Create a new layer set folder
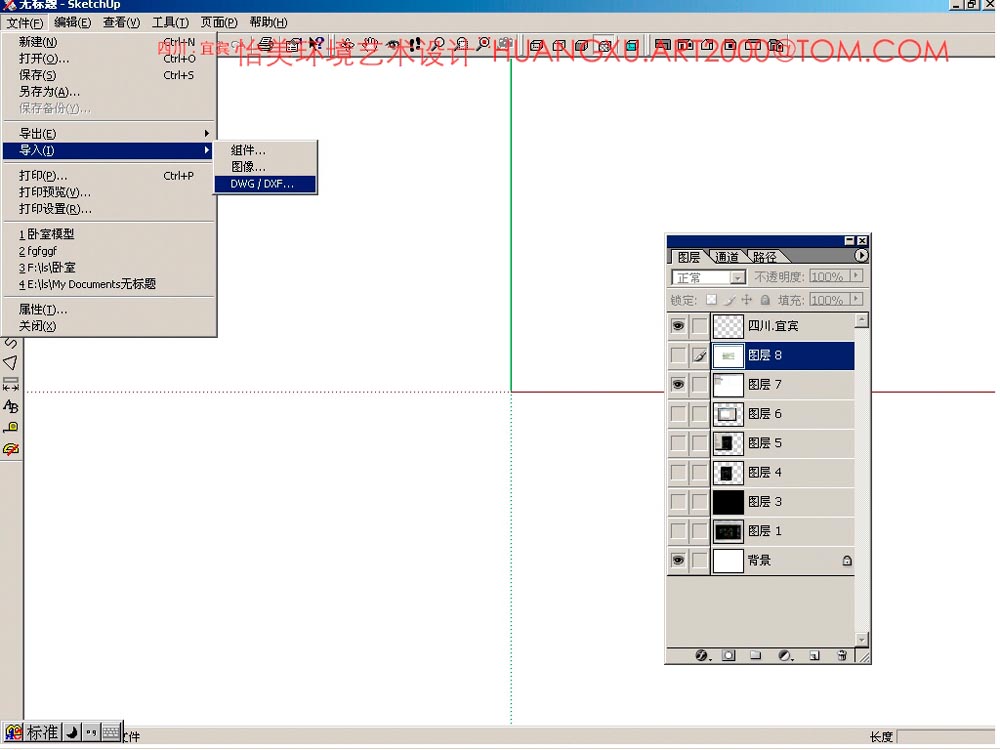This screenshot has width=1000, height=750. 756,656
